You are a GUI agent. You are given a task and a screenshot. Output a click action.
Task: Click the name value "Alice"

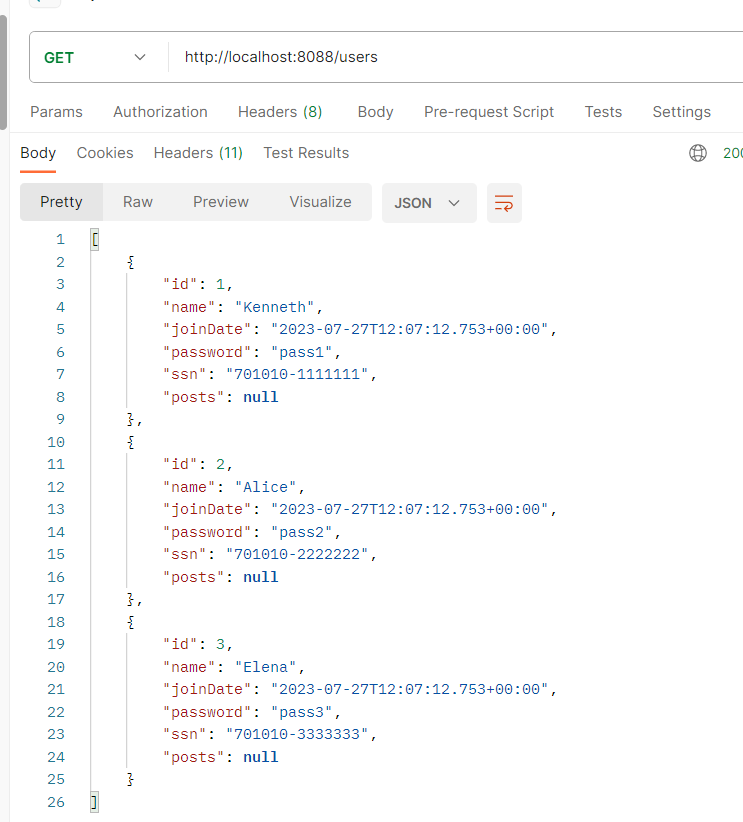coord(265,488)
